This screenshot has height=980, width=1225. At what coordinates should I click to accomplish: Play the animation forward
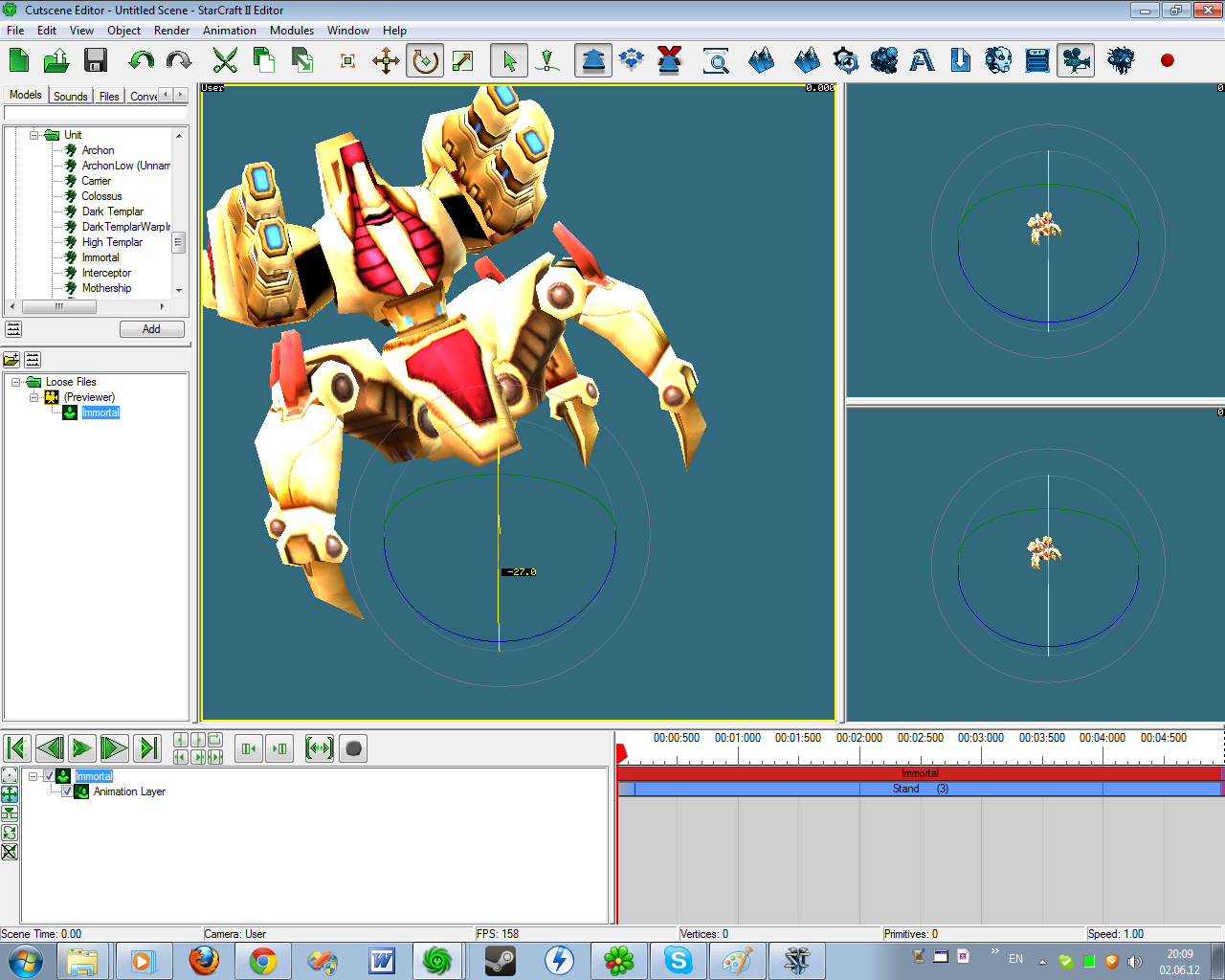(x=82, y=748)
